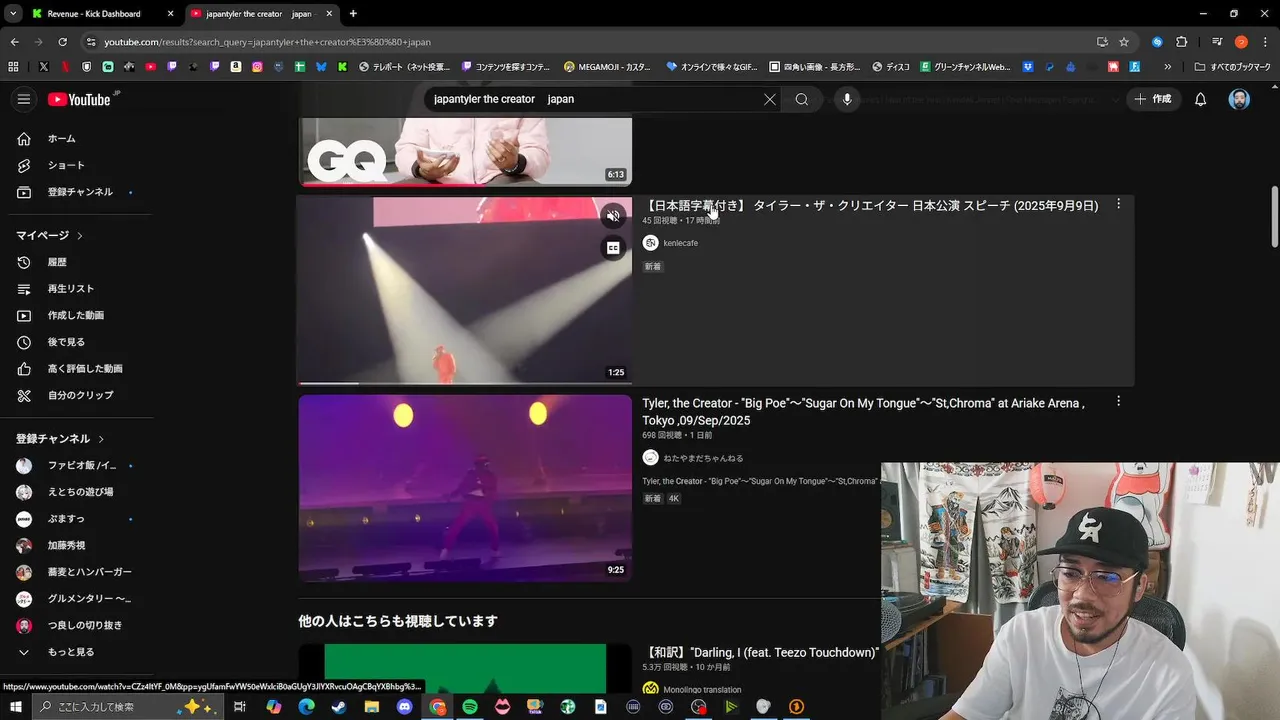
Task: Toggle captions CC on the speech video thumbnail
Action: coord(613,248)
